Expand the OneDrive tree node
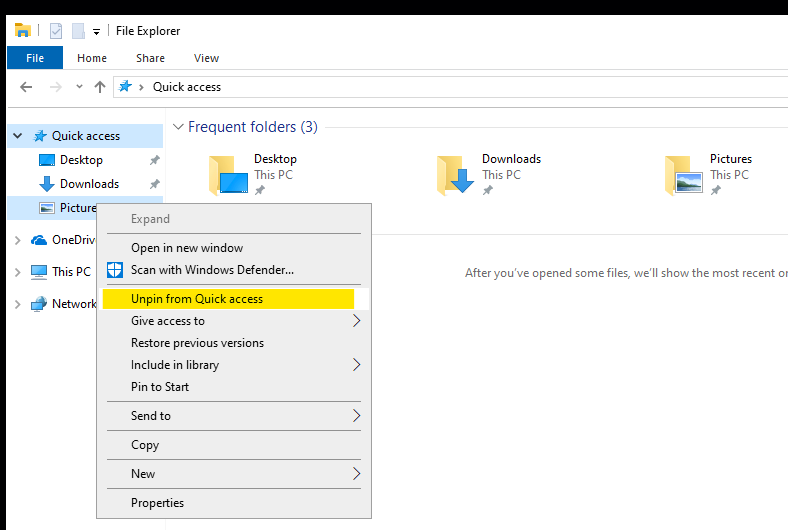 coord(18,240)
